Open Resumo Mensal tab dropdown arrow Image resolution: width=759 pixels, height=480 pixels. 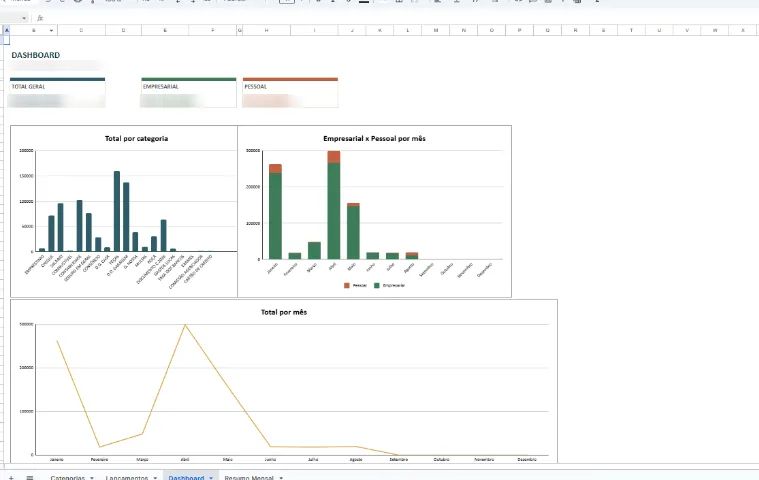[x=281, y=478]
